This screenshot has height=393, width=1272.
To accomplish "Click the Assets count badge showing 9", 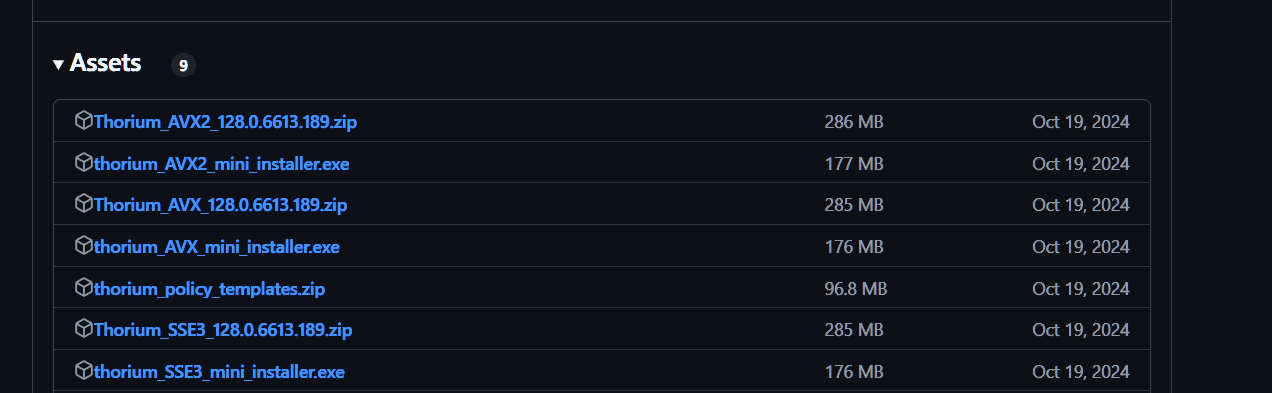I will [183, 65].
